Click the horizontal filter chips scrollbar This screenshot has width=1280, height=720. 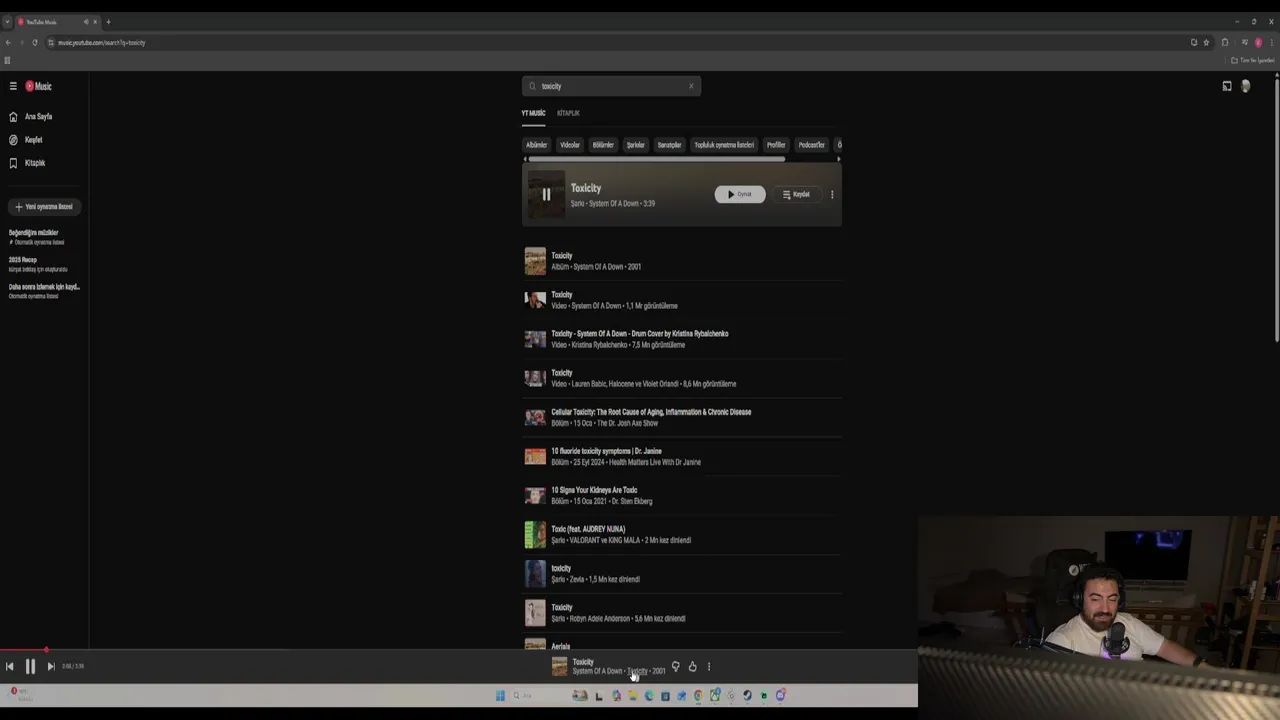tap(656, 159)
